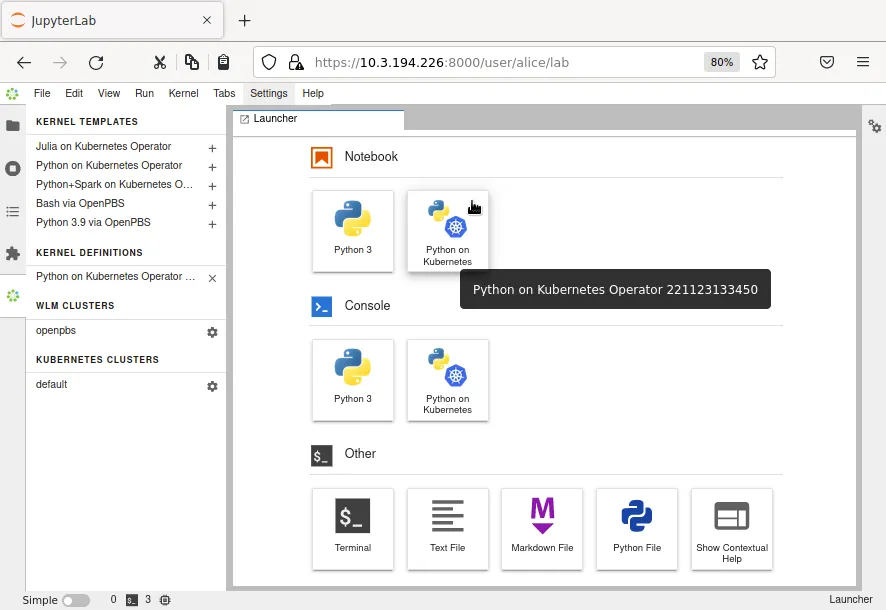Create a new Text File
886x610 pixels.
pyautogui.click(x=448, y=529)
